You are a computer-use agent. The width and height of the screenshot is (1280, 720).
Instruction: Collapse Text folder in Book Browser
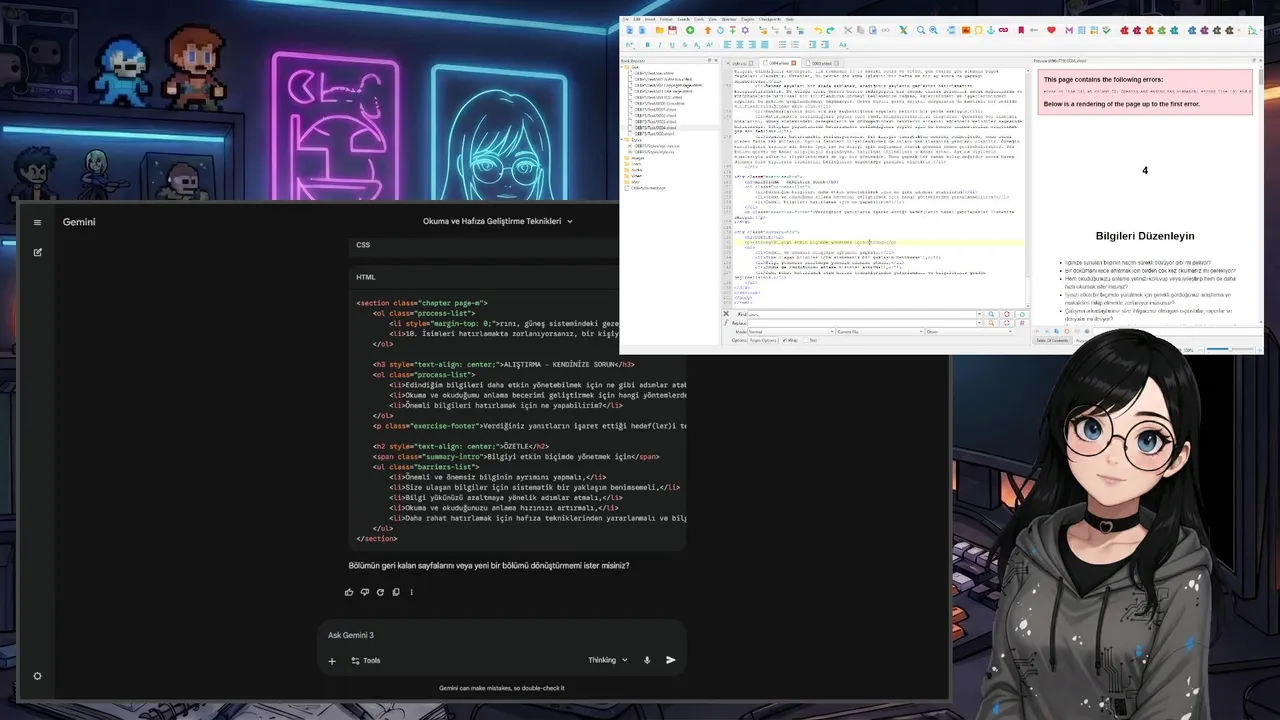622,67
